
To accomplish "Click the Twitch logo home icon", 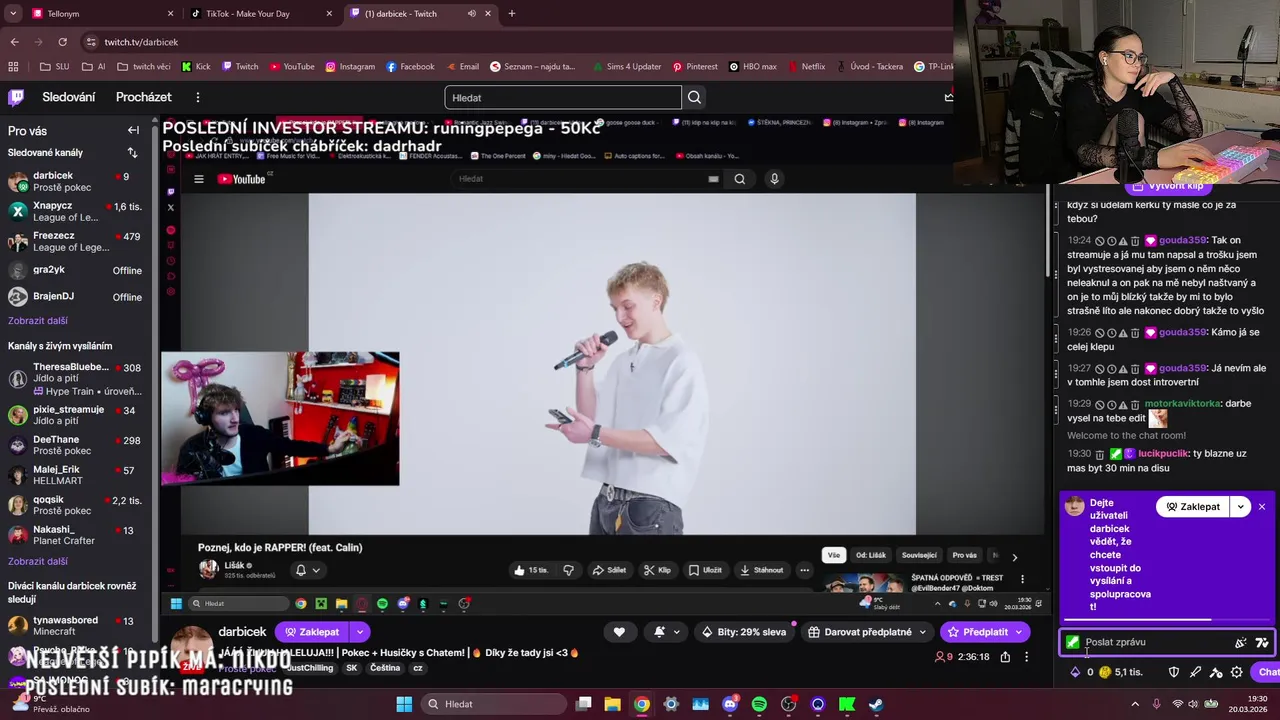I will [16, 97].
